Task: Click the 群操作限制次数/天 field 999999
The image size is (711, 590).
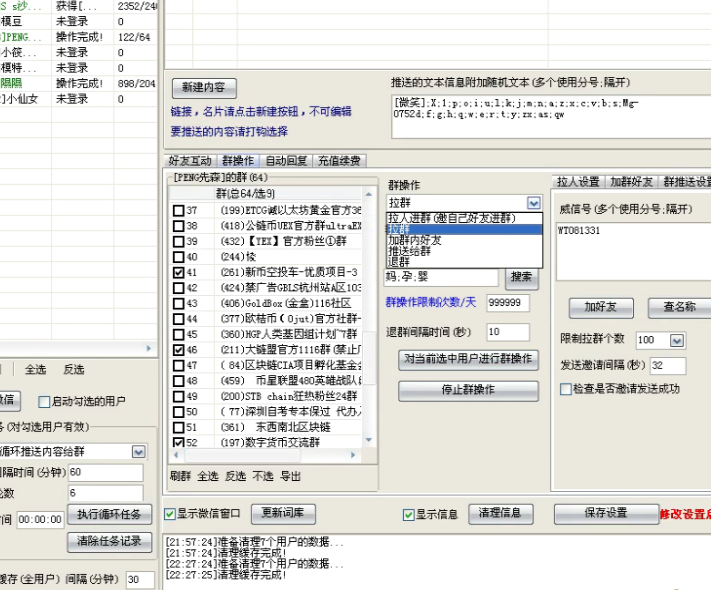Action: (x=508, y=303)
